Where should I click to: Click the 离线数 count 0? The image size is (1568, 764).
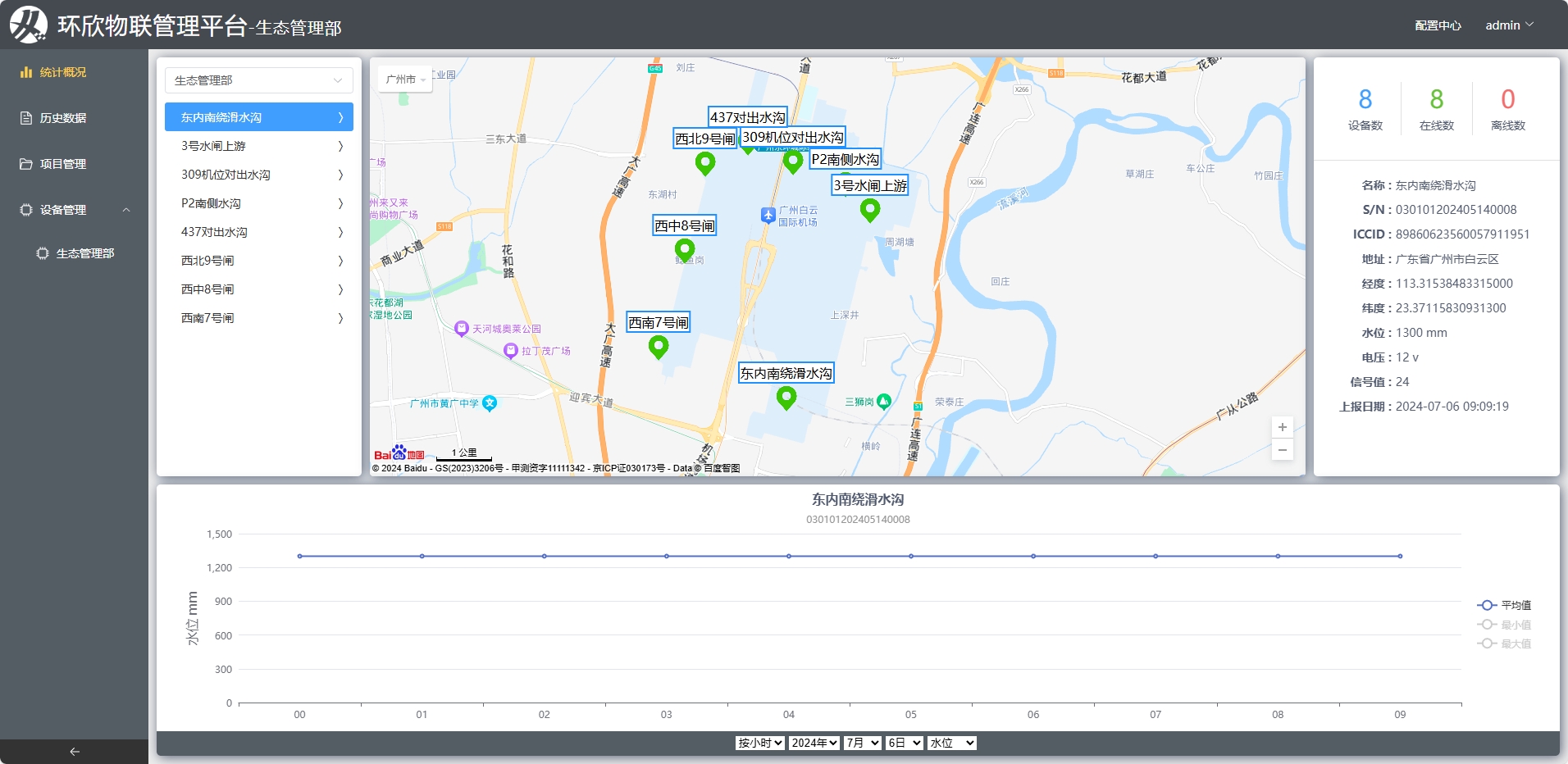1508,99
